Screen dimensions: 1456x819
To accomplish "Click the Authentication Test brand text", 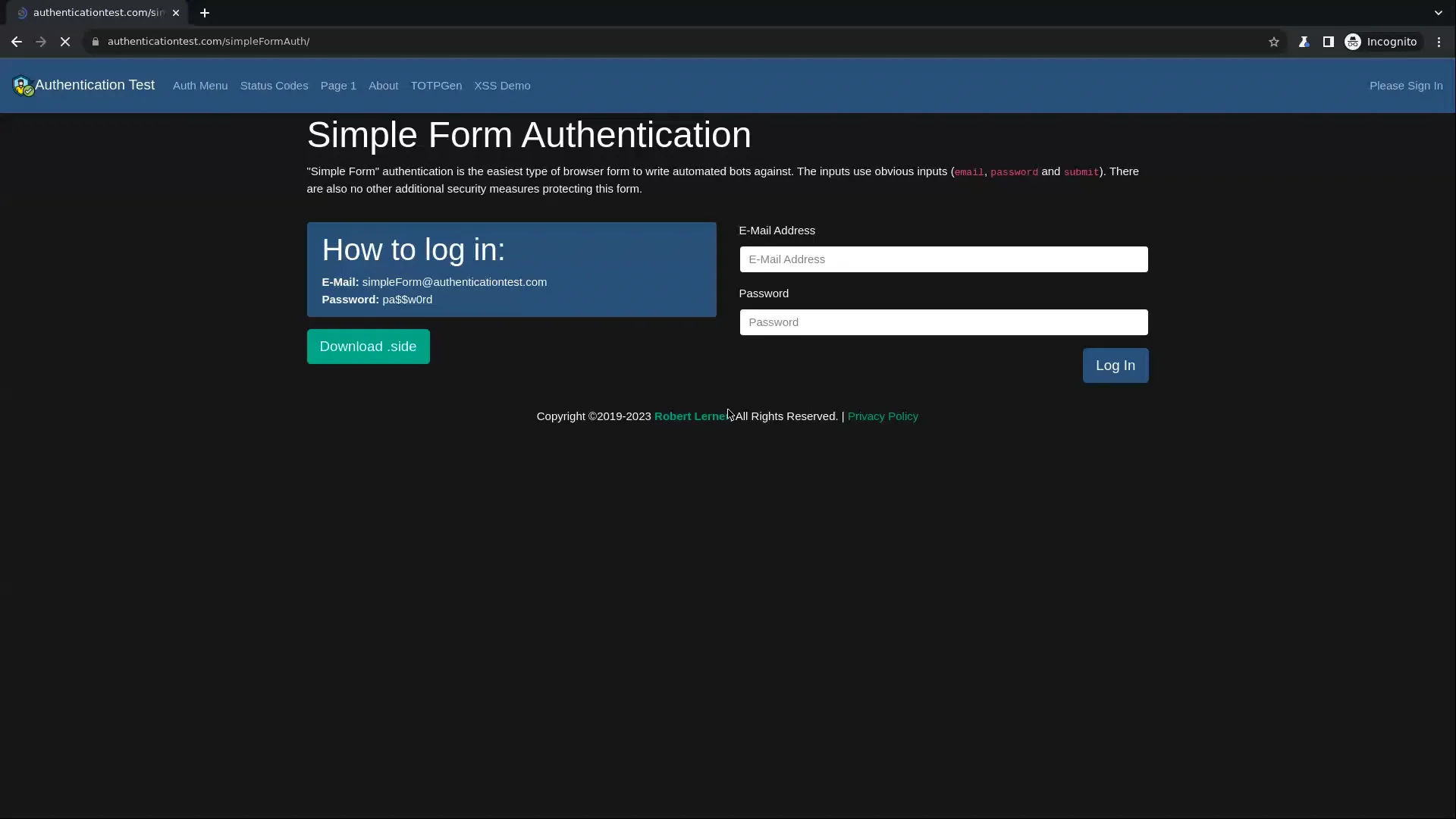I will pyautogui.click(x=95, y=85).
